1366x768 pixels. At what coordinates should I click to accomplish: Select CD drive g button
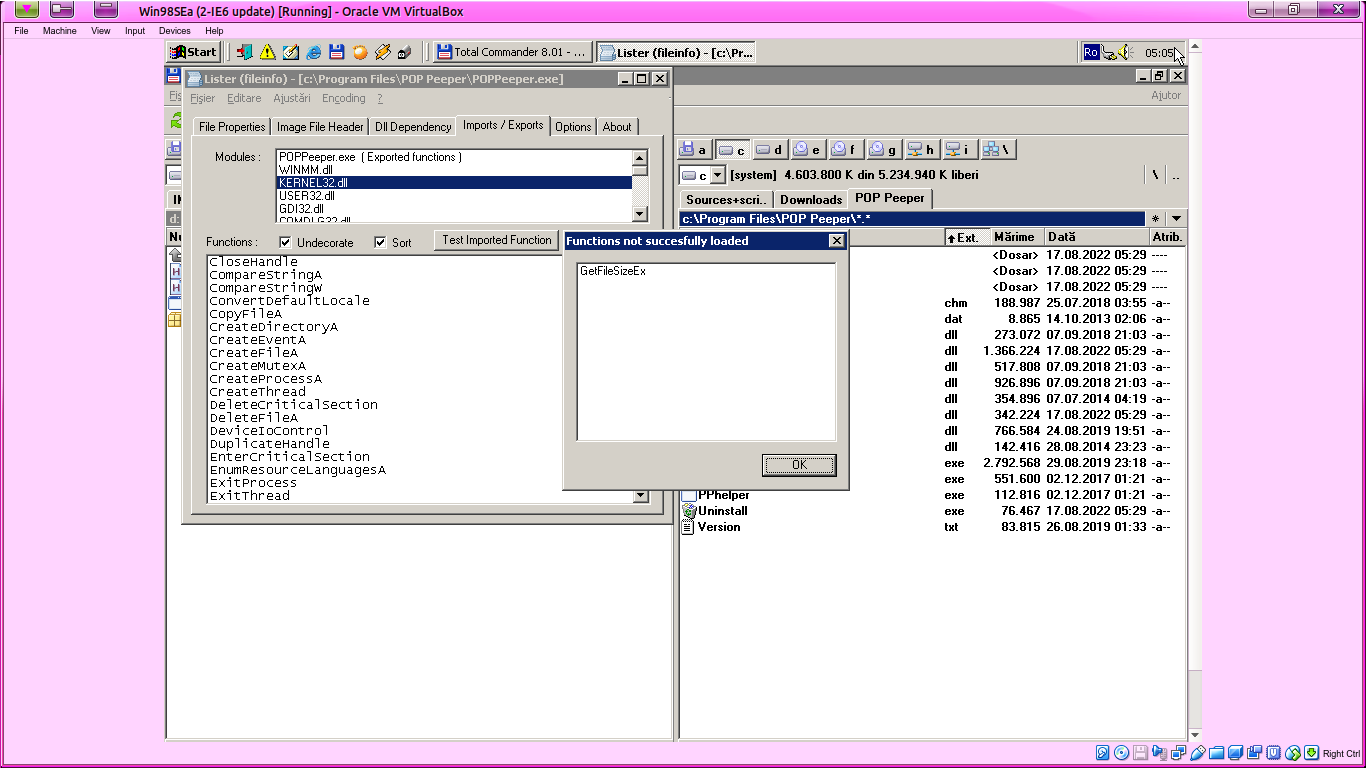[883, 150]
